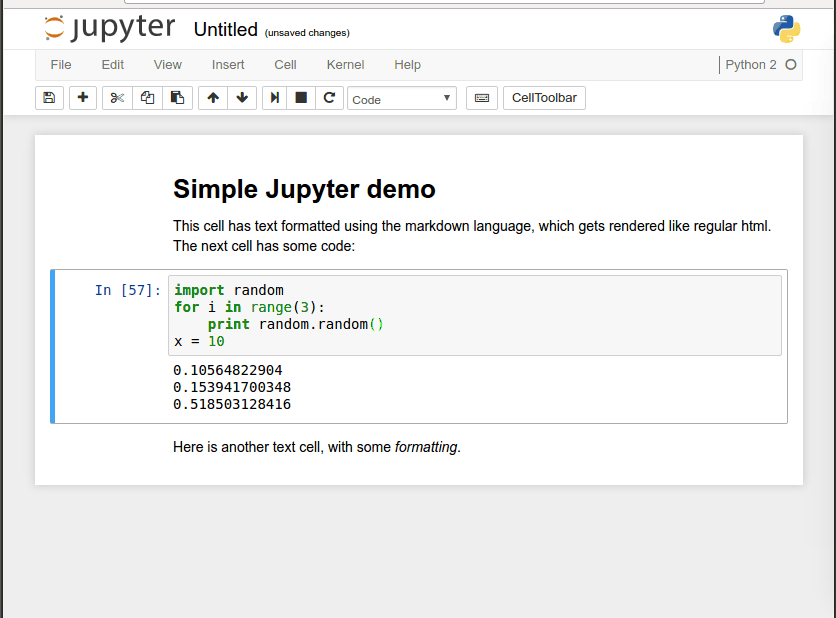Click inside the code input area
The height and width of the screenshot is (618, 836).
[475, 316]
